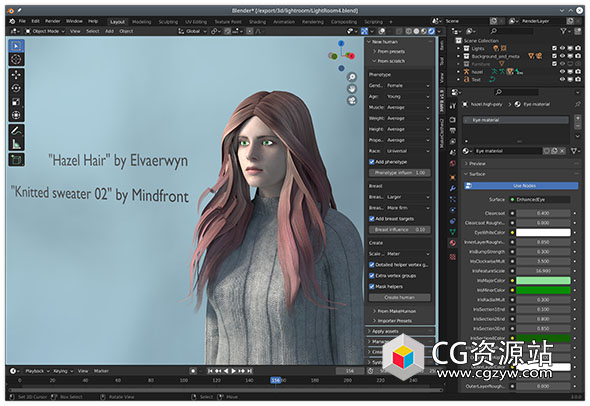Image resolution: width=590 pixels, height=406 pixels.
Task: Exclude Background_and_meta collection via its checkbox
Action: 554,56
